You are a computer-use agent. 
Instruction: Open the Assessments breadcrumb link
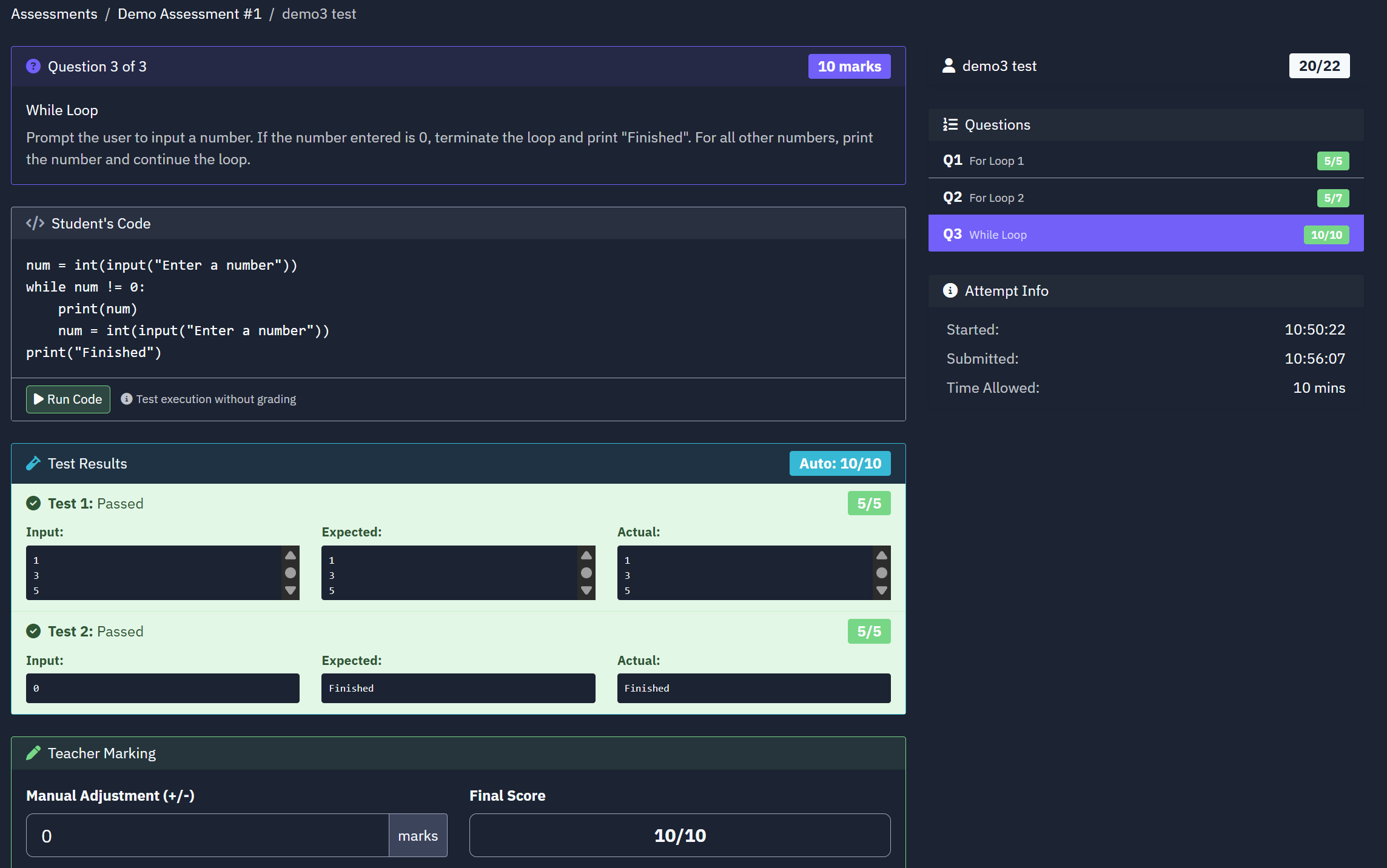click(54, 14)
